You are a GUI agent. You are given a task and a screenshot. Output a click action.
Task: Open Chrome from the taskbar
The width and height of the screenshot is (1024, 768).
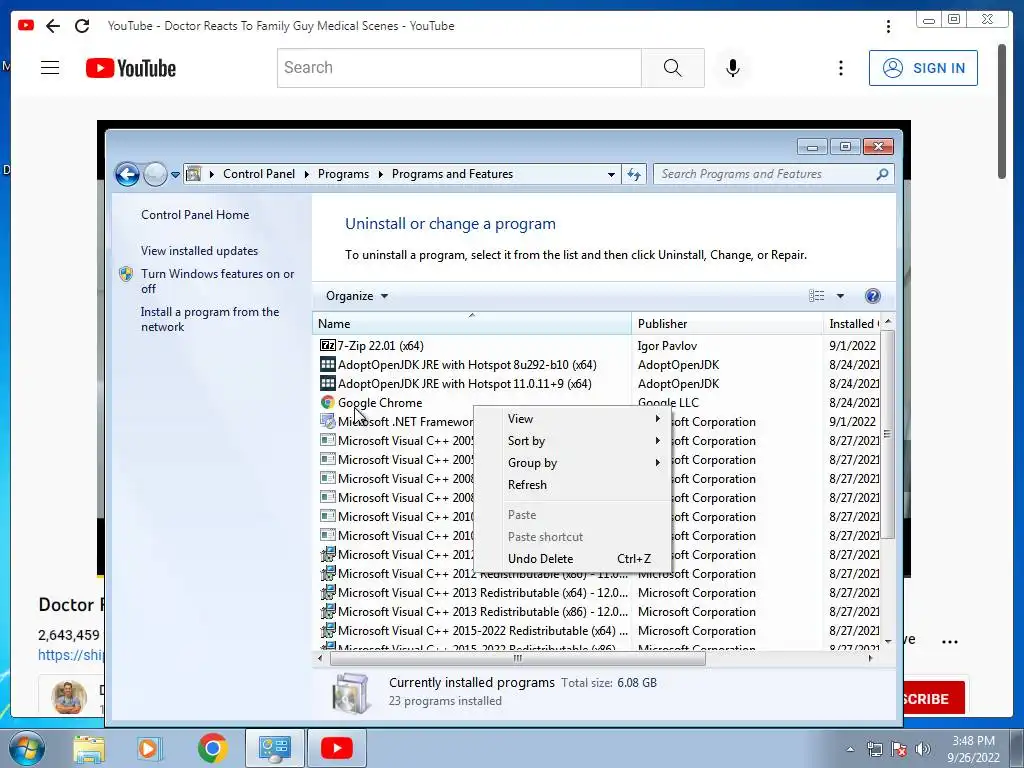click(x=212, y=748)
